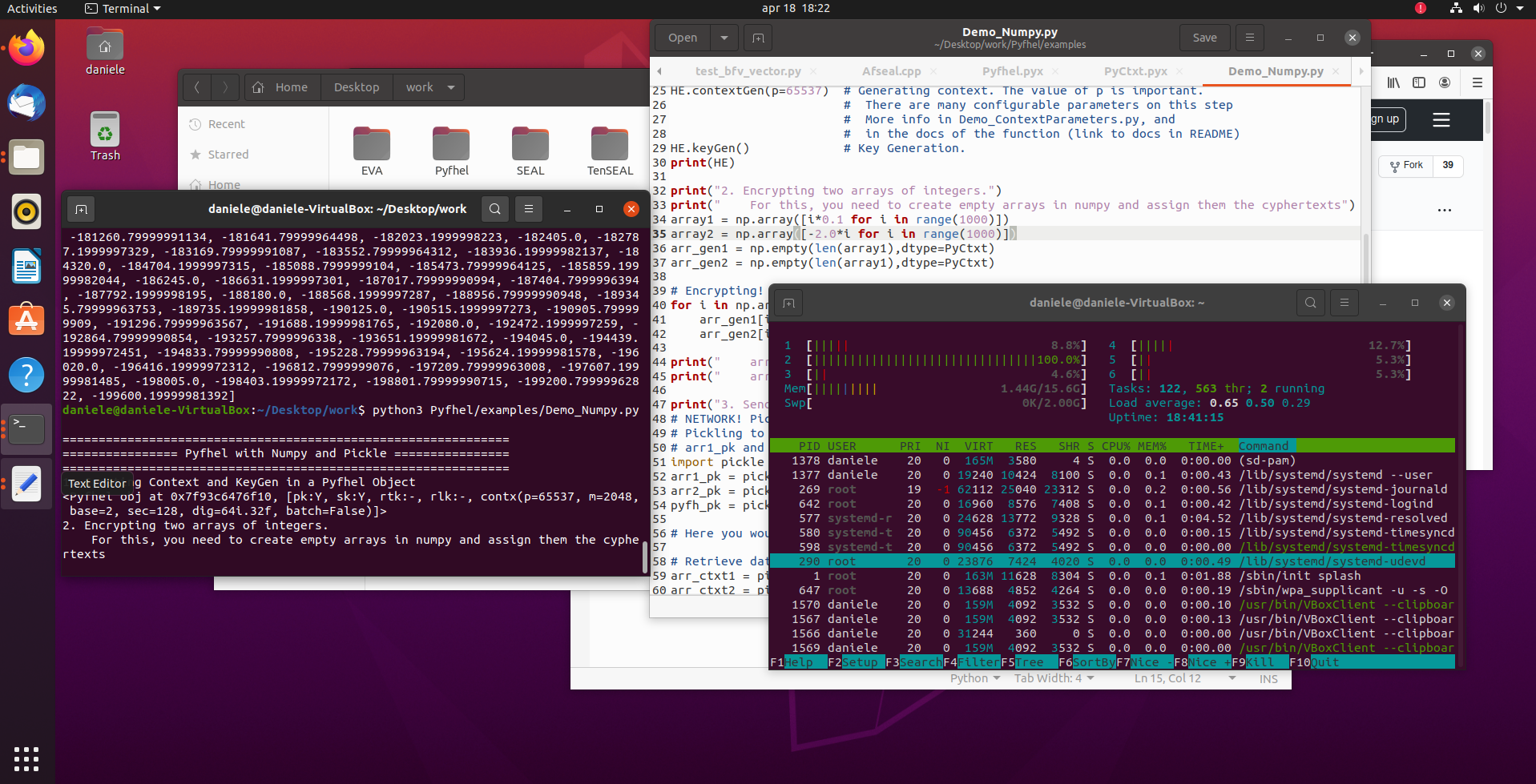
Task: Save Demo_Numpy.py with the Save button
Action: click(x=1204, y=38)
